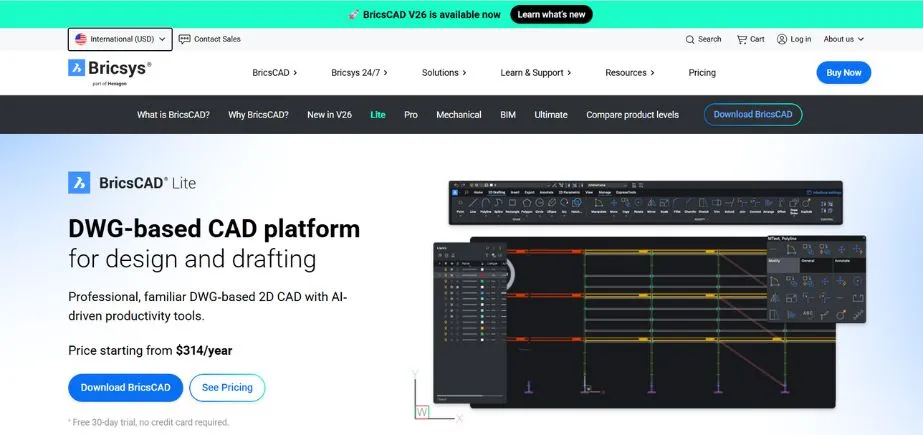Click the Contact Sales link
The image size is (923, 435).
[x=217, y=39]
